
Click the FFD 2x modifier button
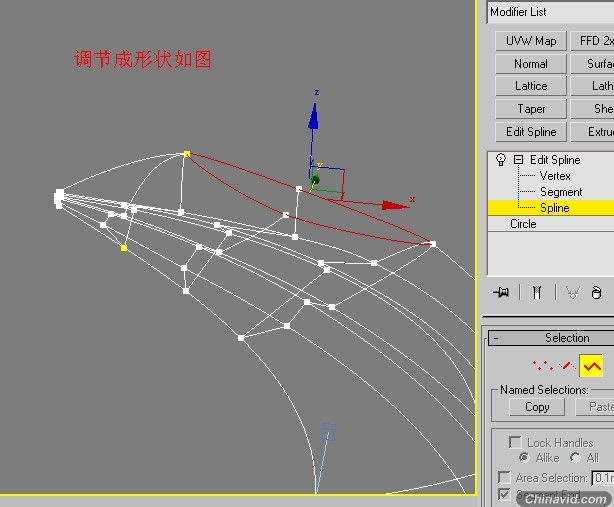[592, 41]
